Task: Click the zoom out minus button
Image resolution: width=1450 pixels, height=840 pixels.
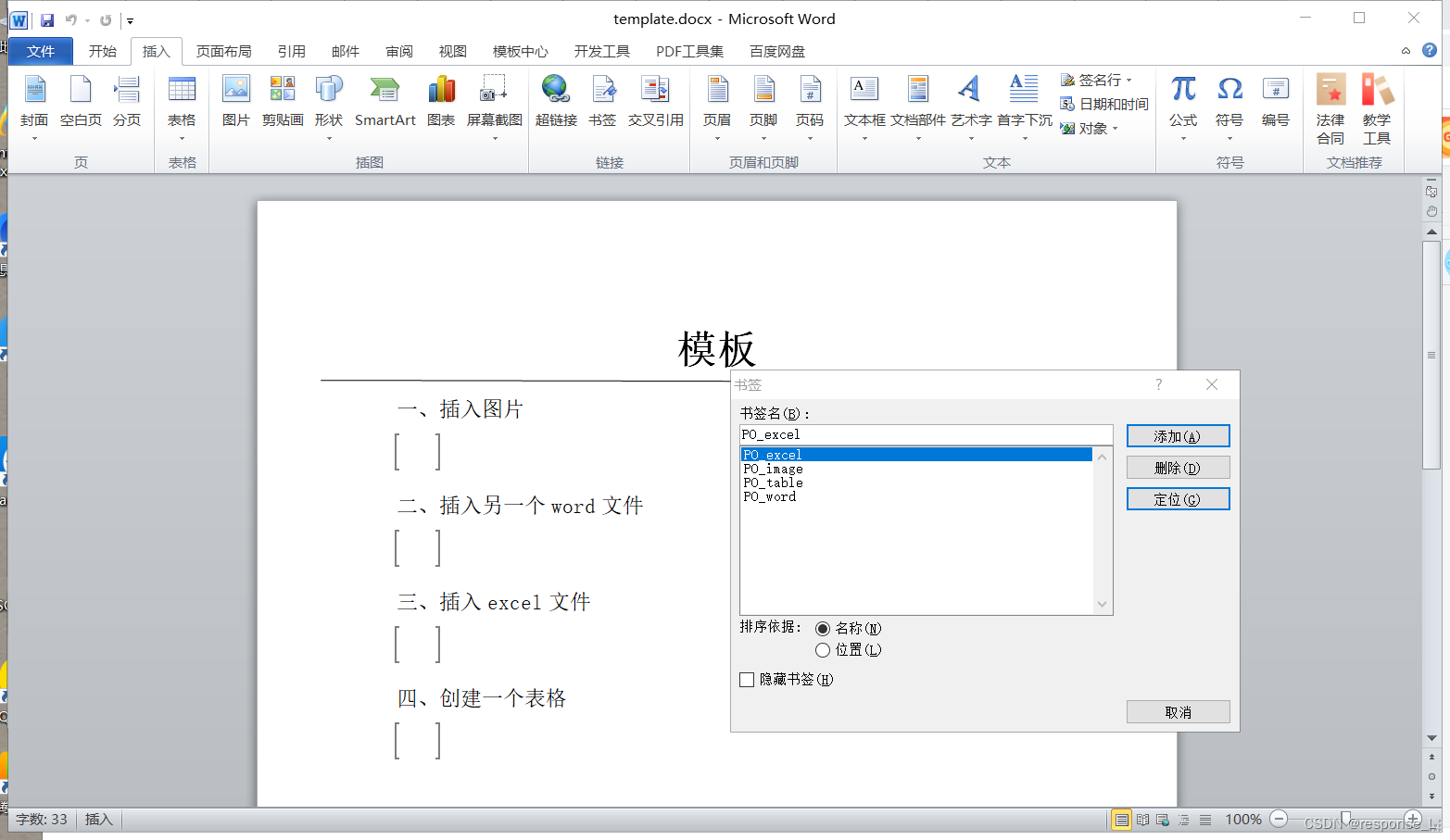Action: (x=1279, y=819)
